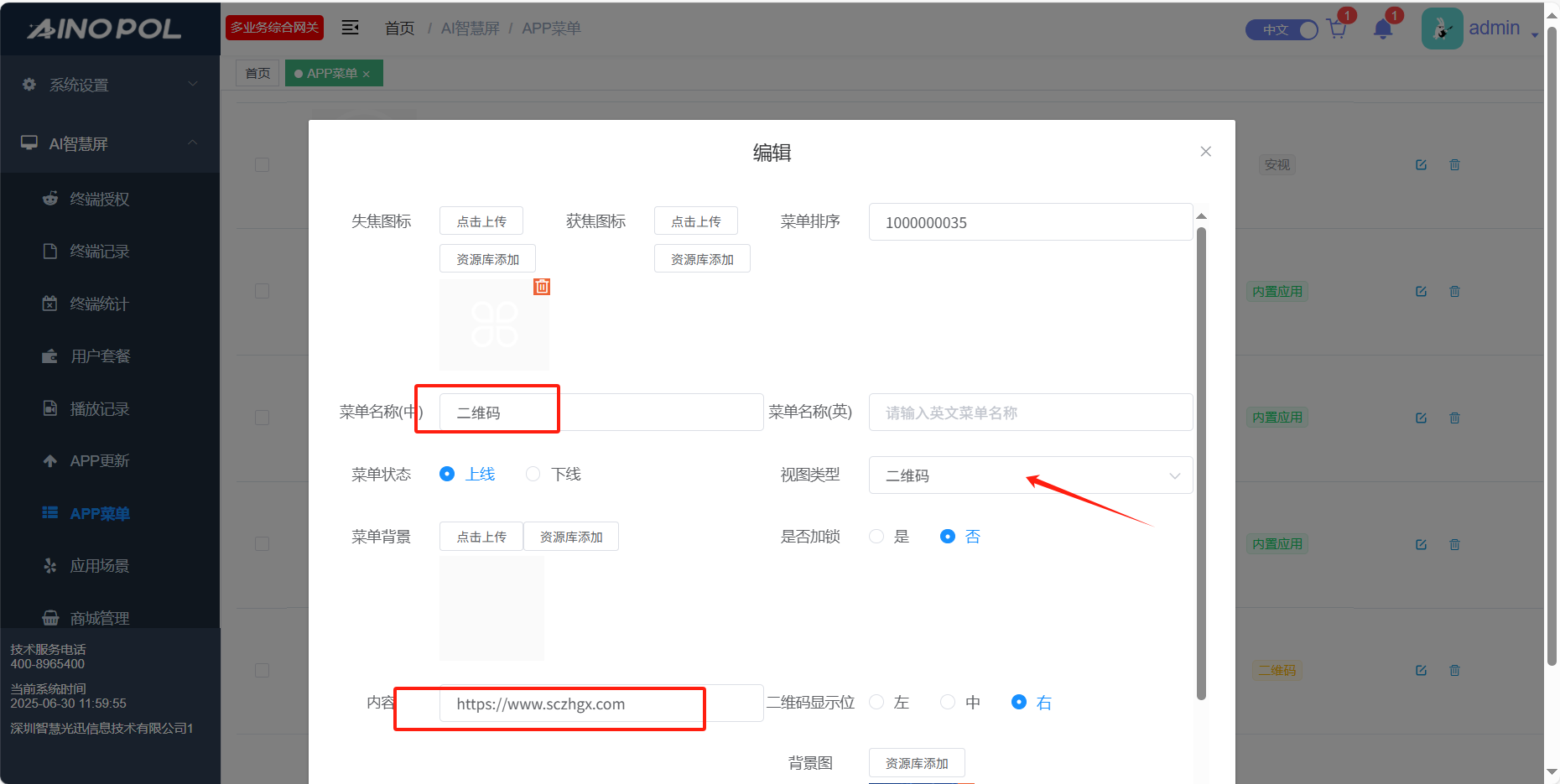Switch to the 首页 tab
The height and width of the screenshot is (784, 1560).
(257, 74)
